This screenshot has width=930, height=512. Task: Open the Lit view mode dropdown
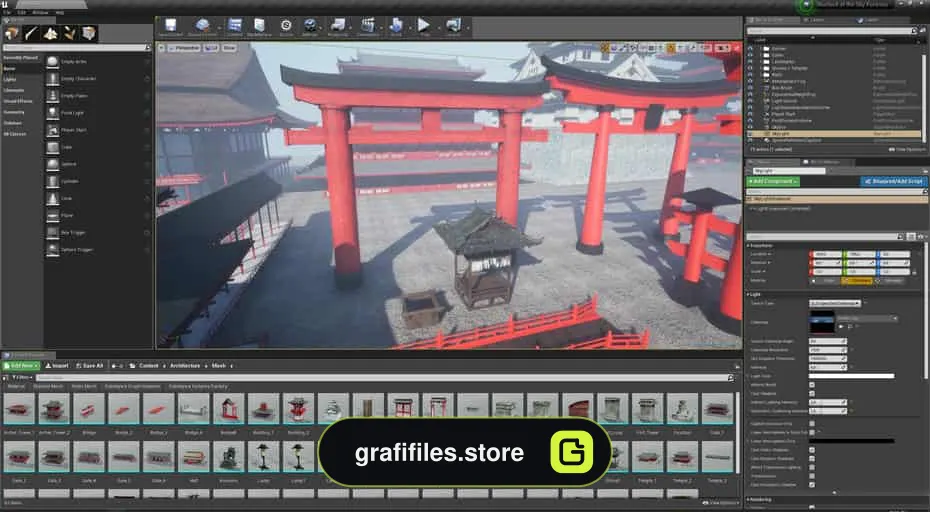click(x=211, y=48)
